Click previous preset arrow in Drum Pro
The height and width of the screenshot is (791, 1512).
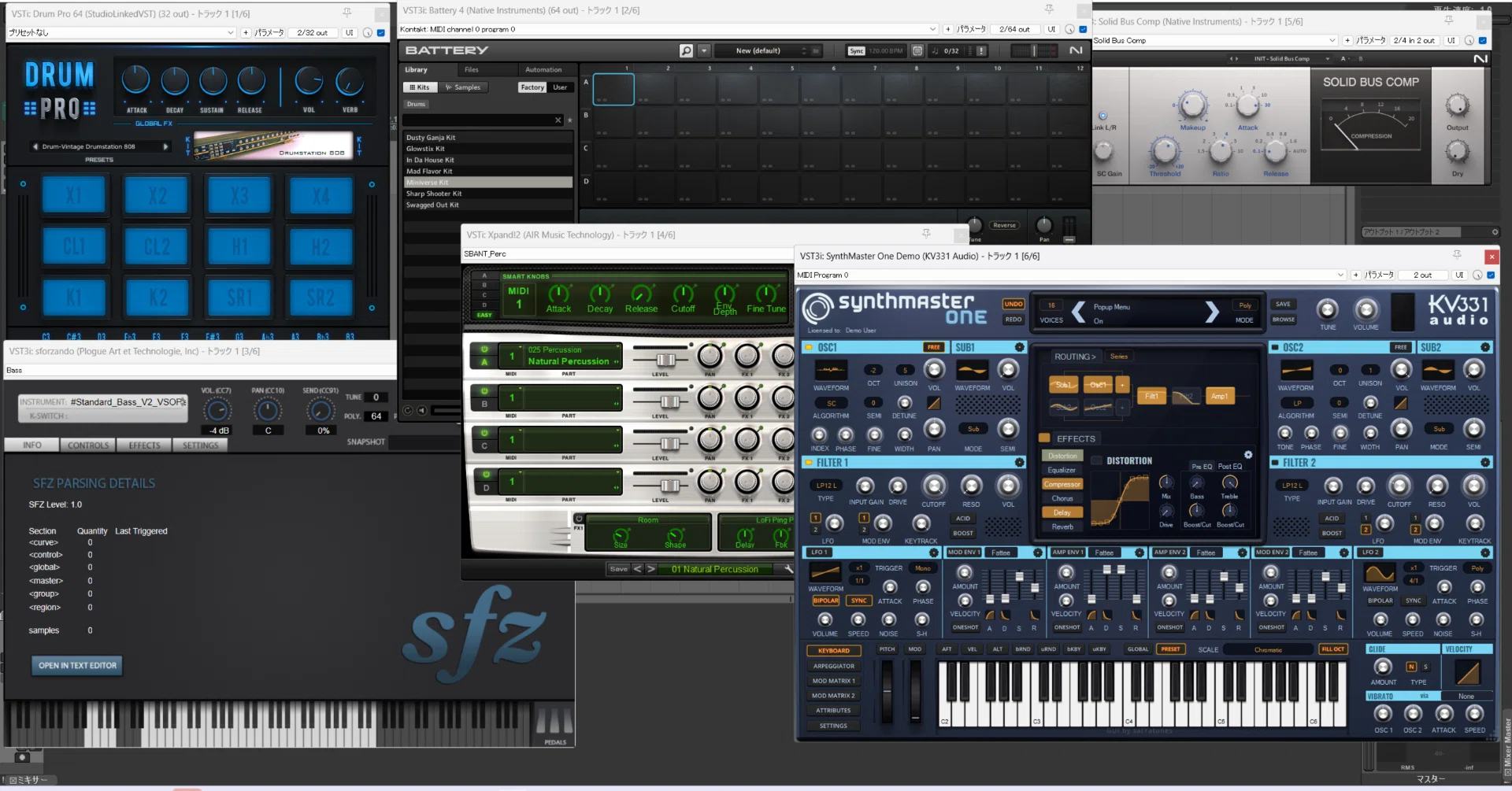(x=35, y=146)
